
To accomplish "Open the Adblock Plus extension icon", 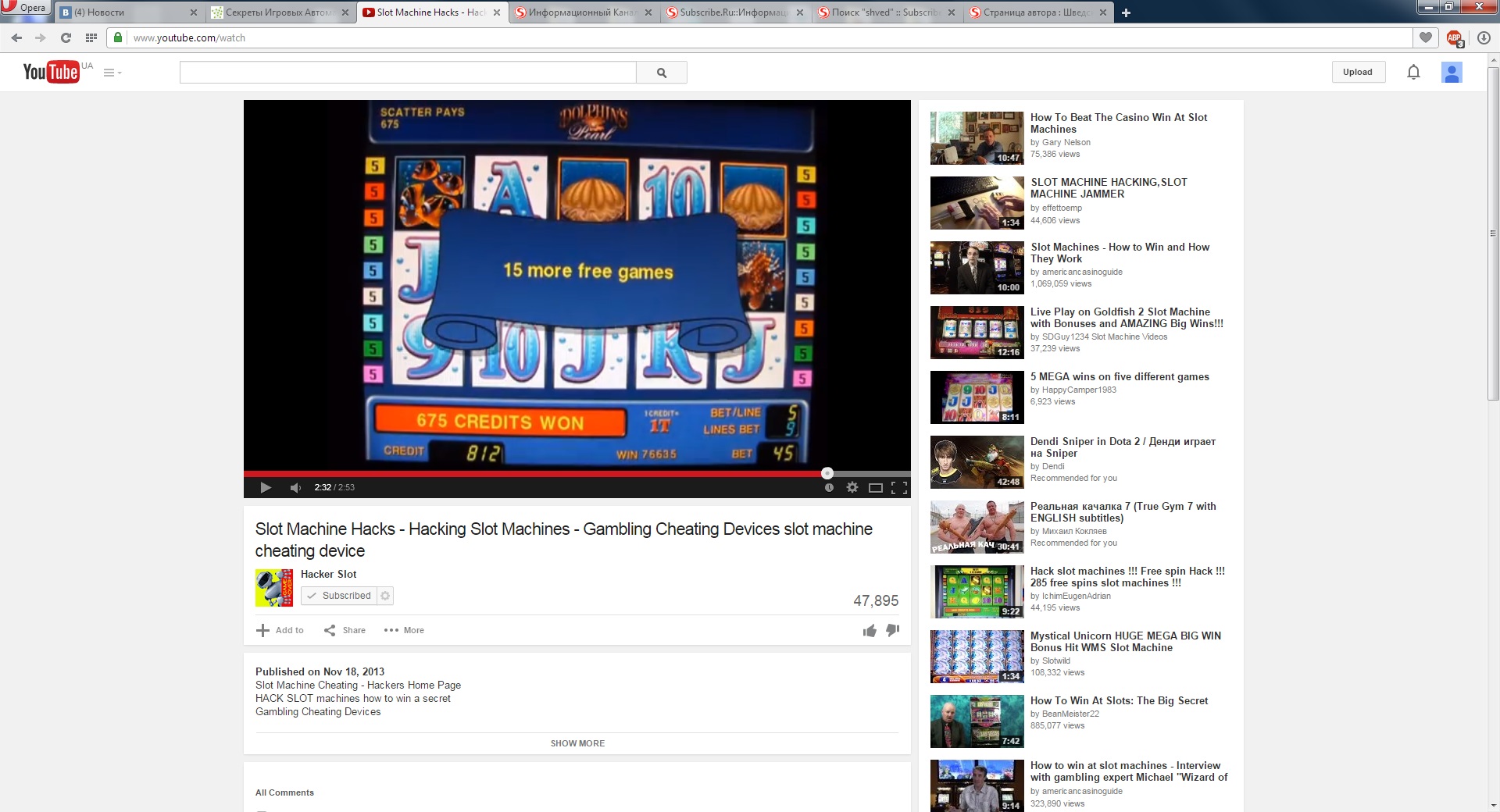I will pos(1454,37).
